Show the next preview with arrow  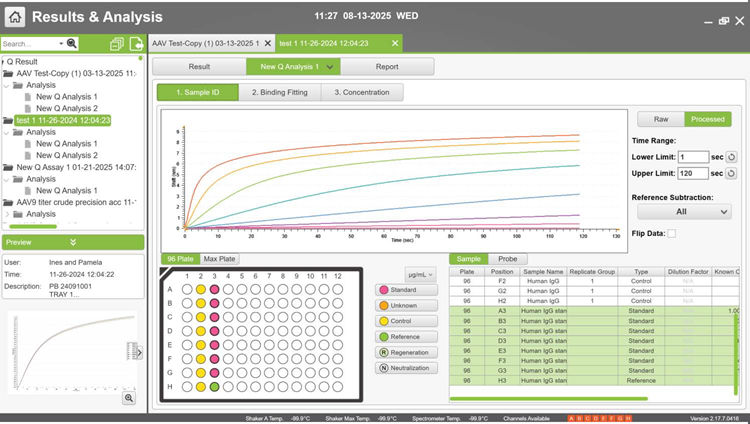click(x=139, y=352)
